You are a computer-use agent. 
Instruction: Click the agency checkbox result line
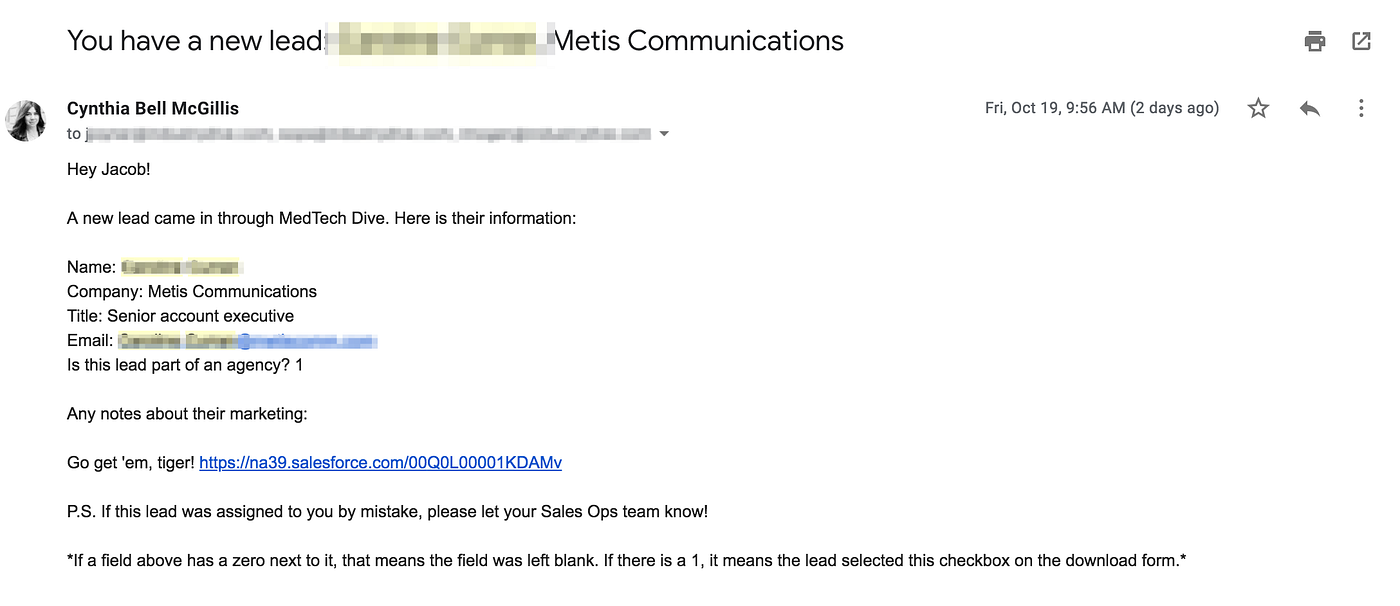click(184, 364)
